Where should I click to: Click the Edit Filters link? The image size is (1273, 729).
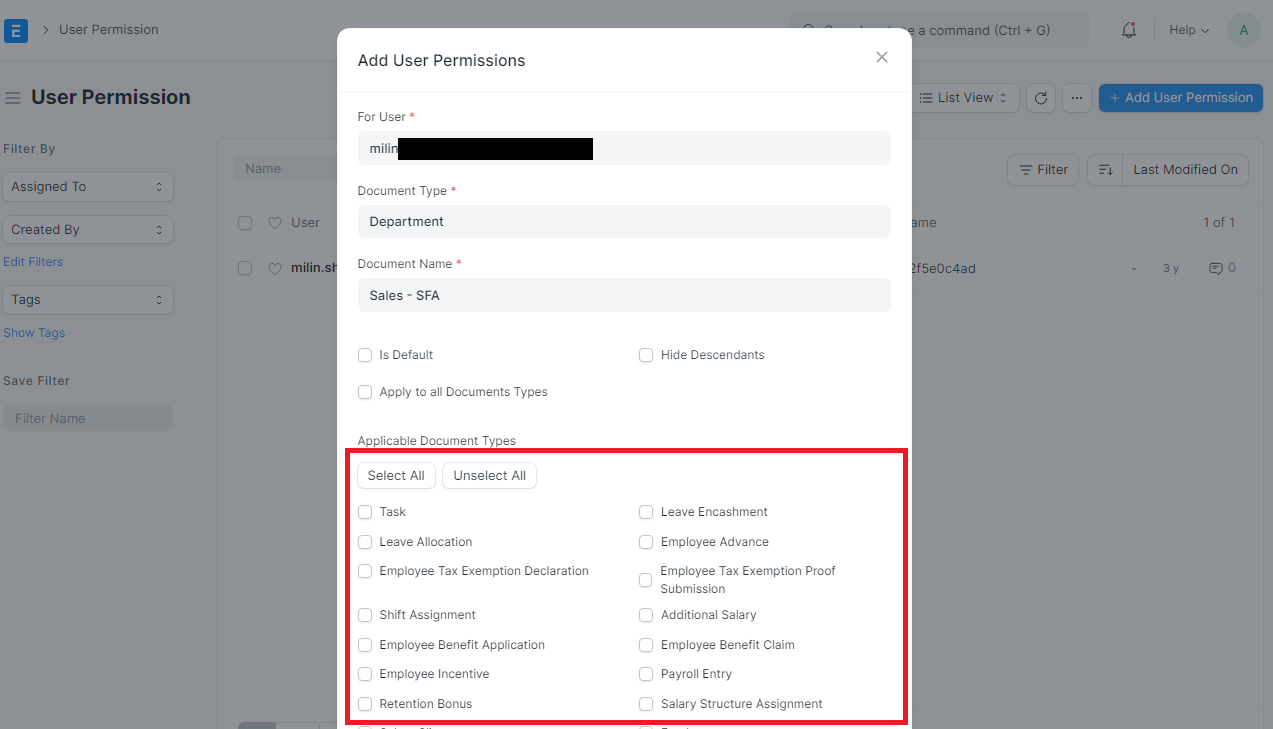tap(34, 261)
